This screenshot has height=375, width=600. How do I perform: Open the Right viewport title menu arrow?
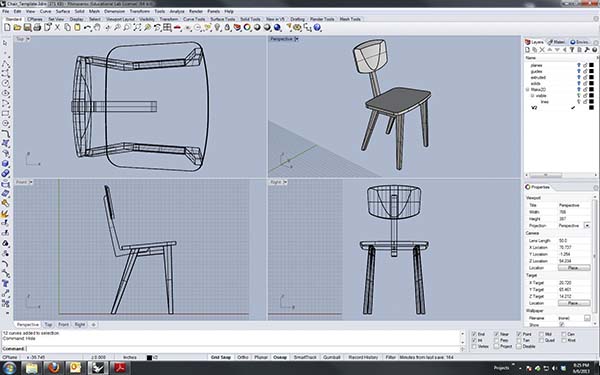285,182
